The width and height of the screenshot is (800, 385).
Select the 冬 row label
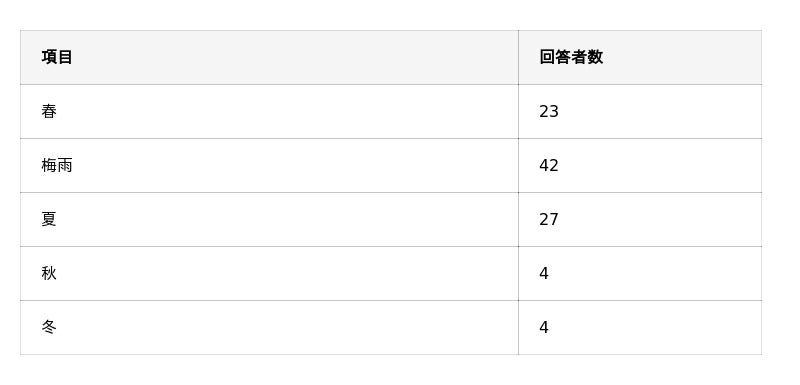[x=49, y=327]
